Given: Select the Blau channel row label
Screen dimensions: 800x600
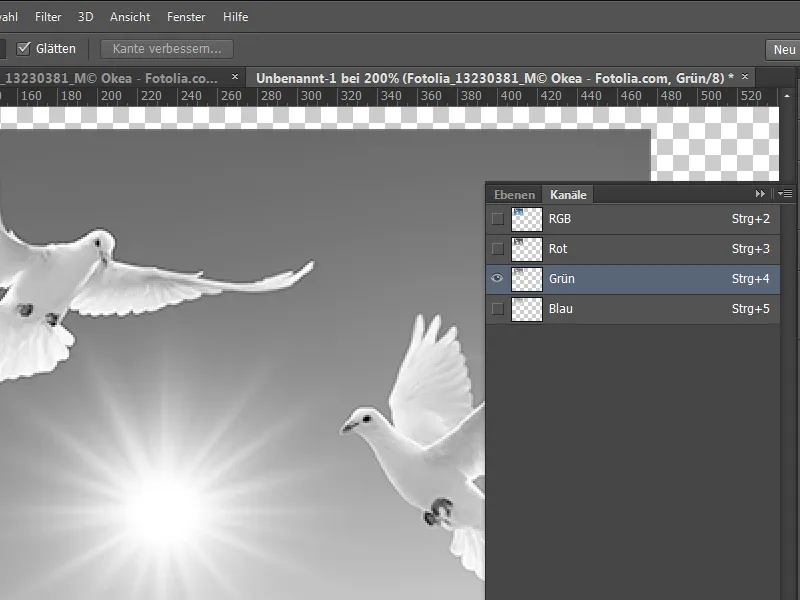Looking at the screenshot, I should [561, 309].
